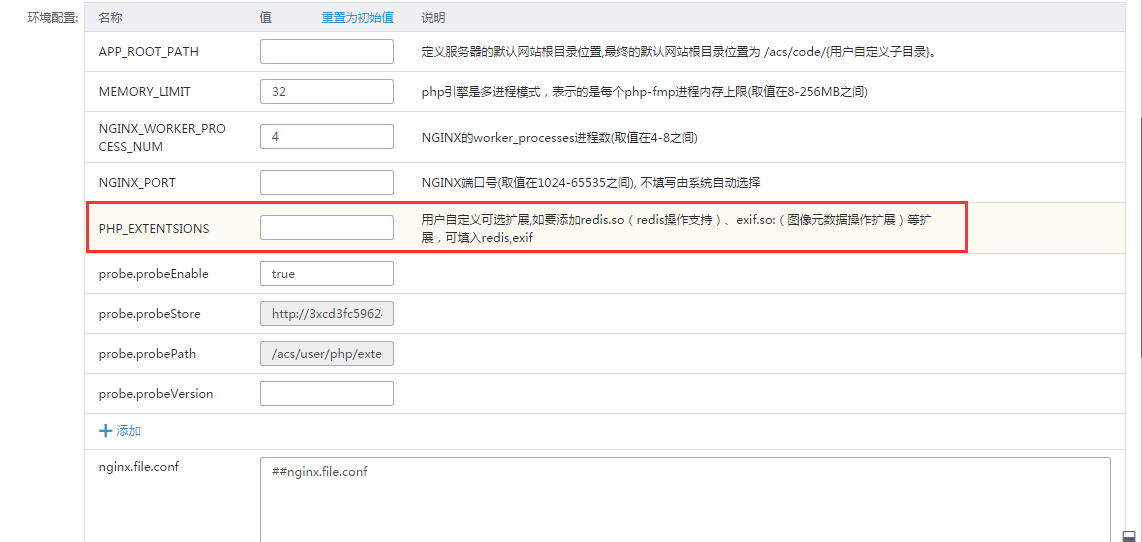Select the MEMORY_LIMIT name label

[145, 92]
